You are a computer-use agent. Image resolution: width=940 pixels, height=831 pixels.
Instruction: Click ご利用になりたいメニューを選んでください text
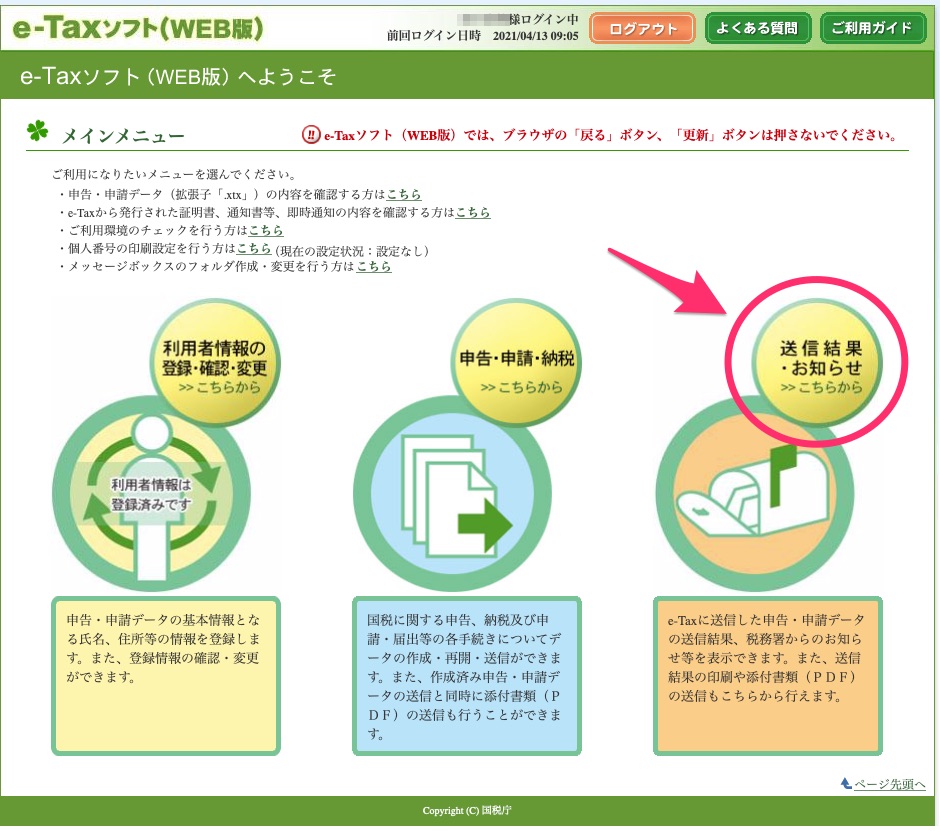(174, 174)
